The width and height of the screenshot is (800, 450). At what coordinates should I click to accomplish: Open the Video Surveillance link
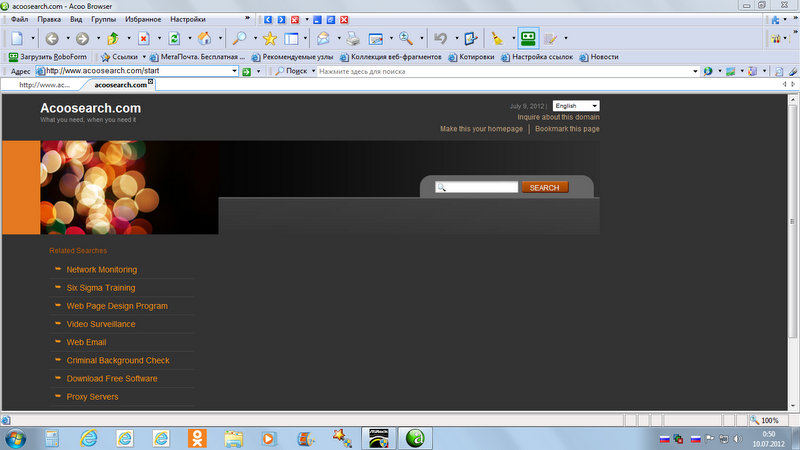tap(101, 324)
